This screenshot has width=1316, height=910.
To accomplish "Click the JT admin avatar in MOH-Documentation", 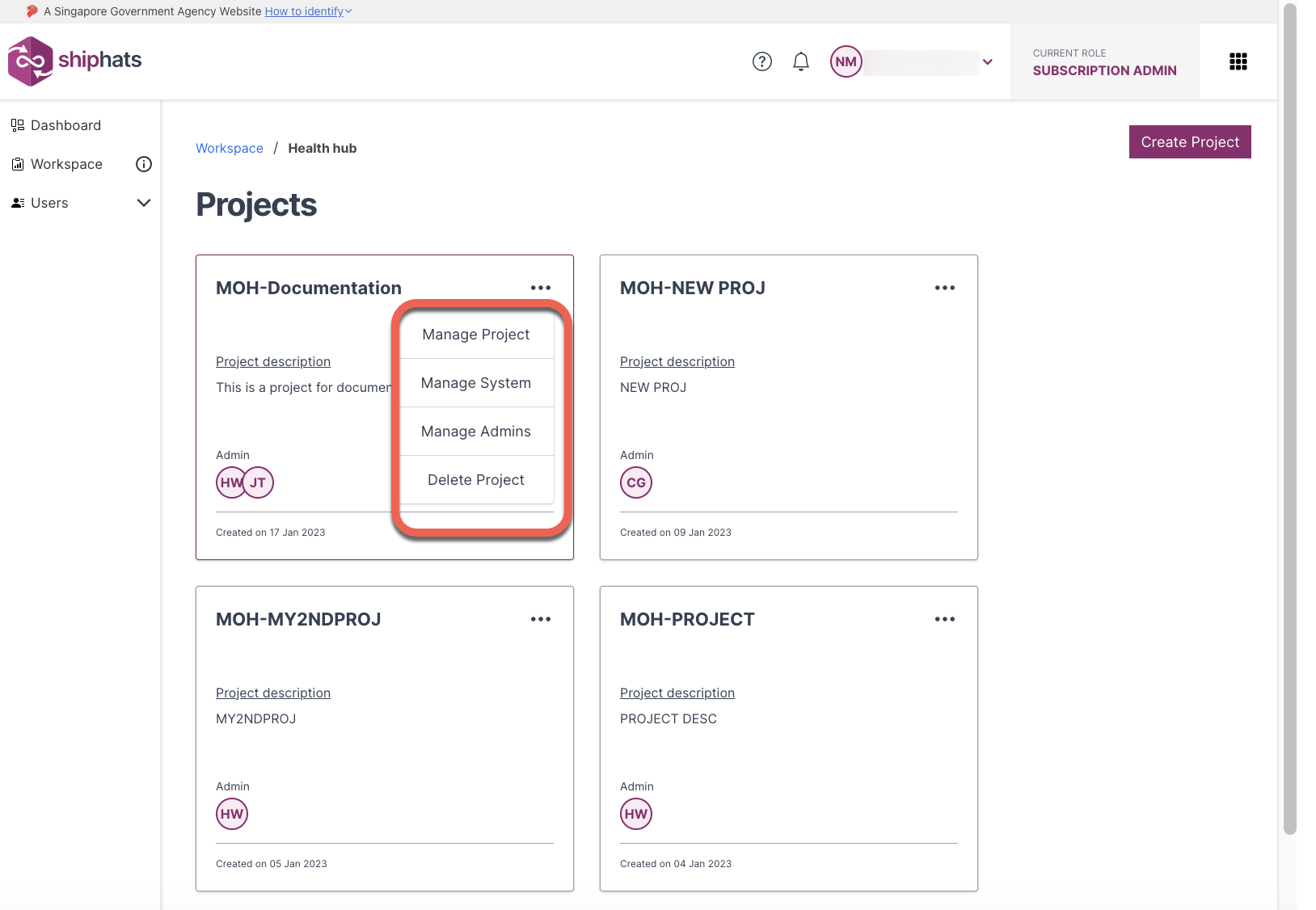I will 259,482.
